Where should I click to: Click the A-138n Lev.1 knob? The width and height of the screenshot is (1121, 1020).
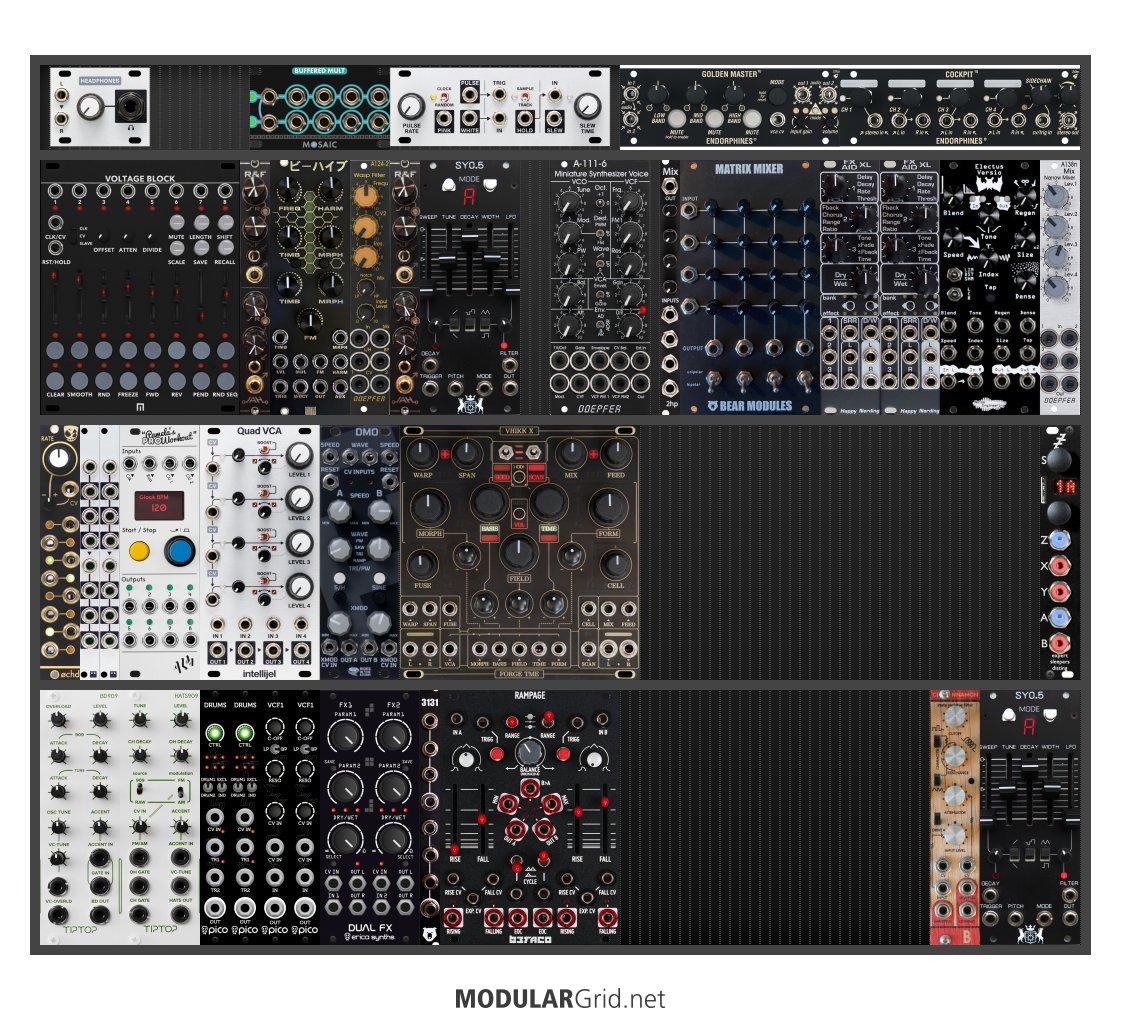(x=1057, y=196)
